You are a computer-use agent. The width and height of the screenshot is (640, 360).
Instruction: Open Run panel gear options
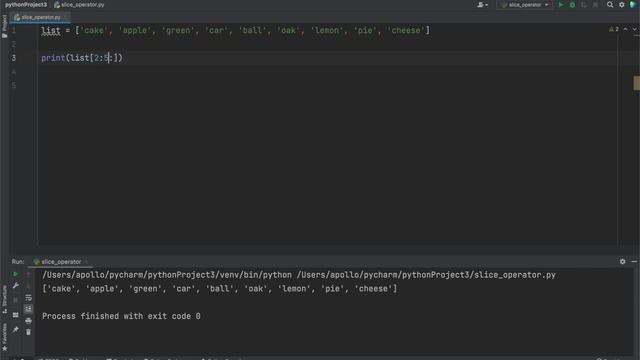click(622, 261)
